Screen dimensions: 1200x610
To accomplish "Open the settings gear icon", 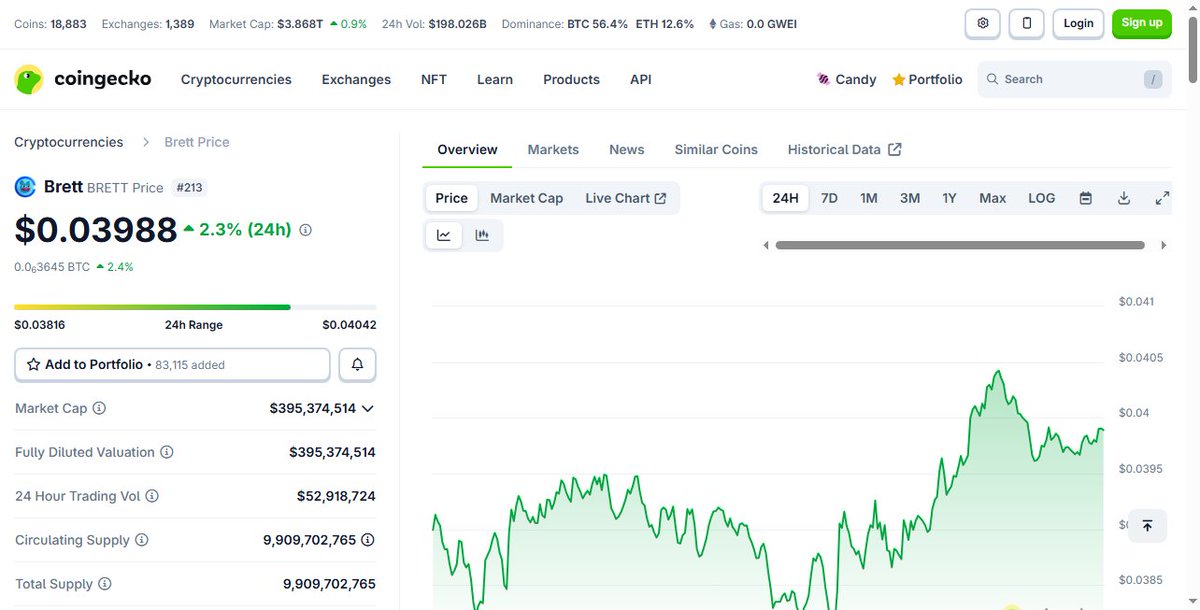I will 983,23.
